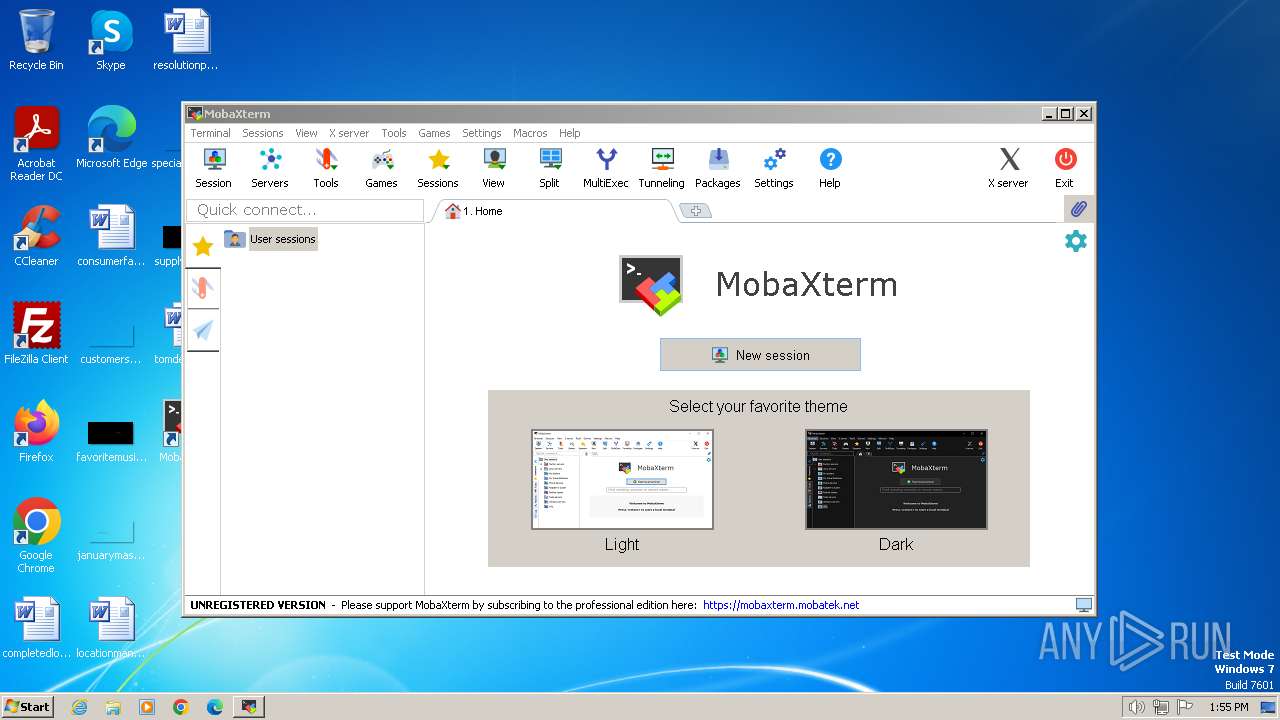Open the X server menu
Image resolution: width=1280 pixels, height=720 pixels.
click(349, 133)
